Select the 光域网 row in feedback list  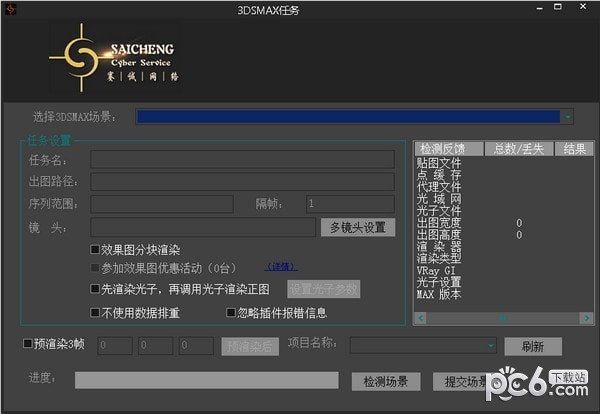coord(504,199)
